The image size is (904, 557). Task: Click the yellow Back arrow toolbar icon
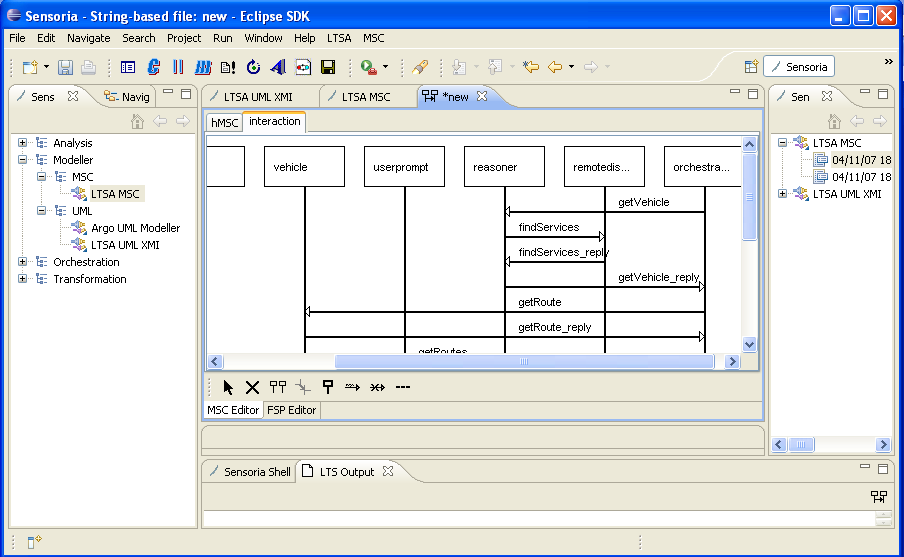tap(555, 67)
